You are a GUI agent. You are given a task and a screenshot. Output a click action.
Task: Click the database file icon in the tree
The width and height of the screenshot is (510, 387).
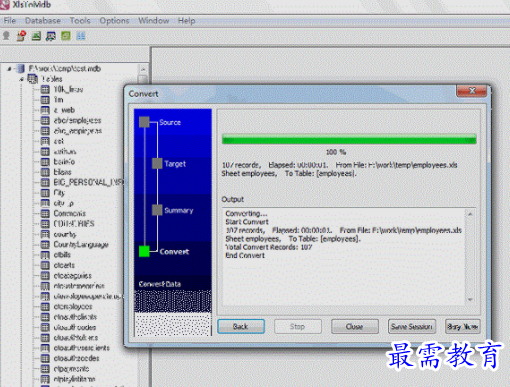coord(21,69)
